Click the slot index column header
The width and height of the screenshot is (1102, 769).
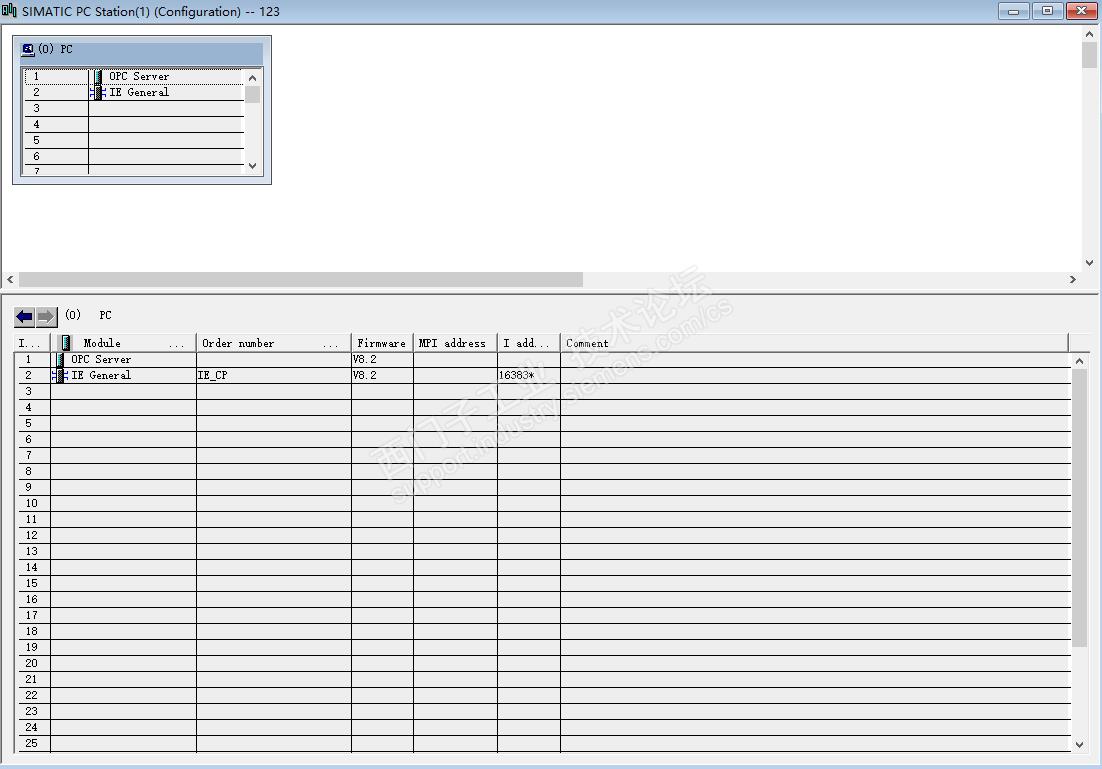coord(32,343)
